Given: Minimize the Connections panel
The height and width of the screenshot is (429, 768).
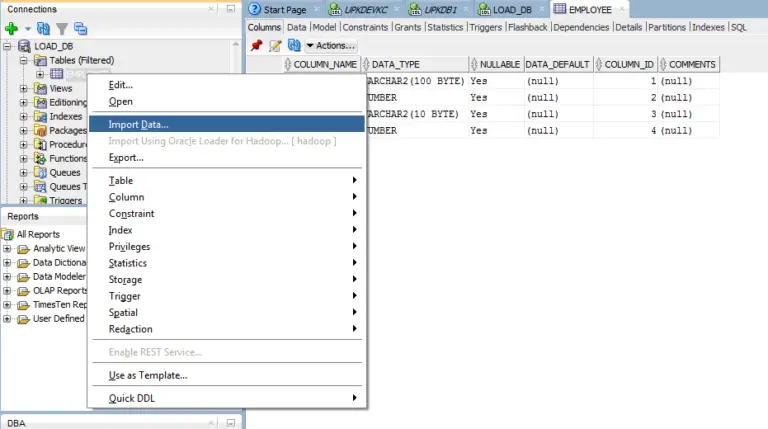Looking at the screenshot, I should 231,9.
